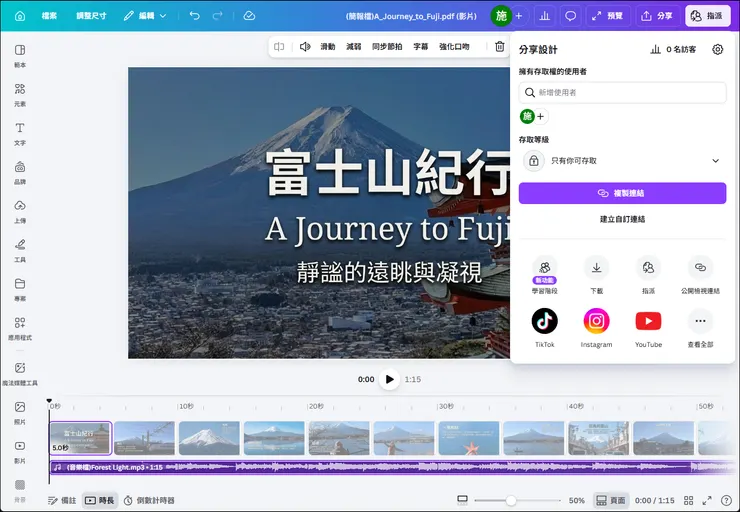The width and height of the screenshot is (740, 512).
Task: Share to TikTok
Action: click(x=545, y=328)
